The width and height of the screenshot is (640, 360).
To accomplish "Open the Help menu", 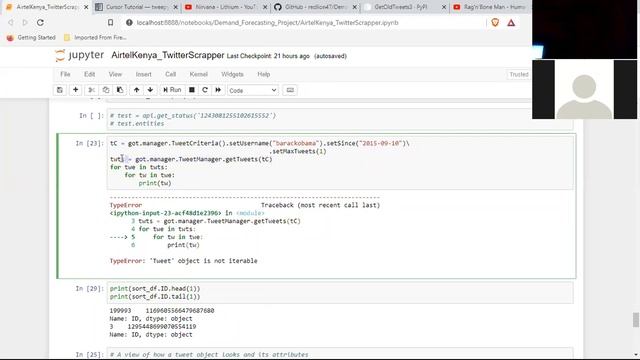I will (x=264, y=74).
